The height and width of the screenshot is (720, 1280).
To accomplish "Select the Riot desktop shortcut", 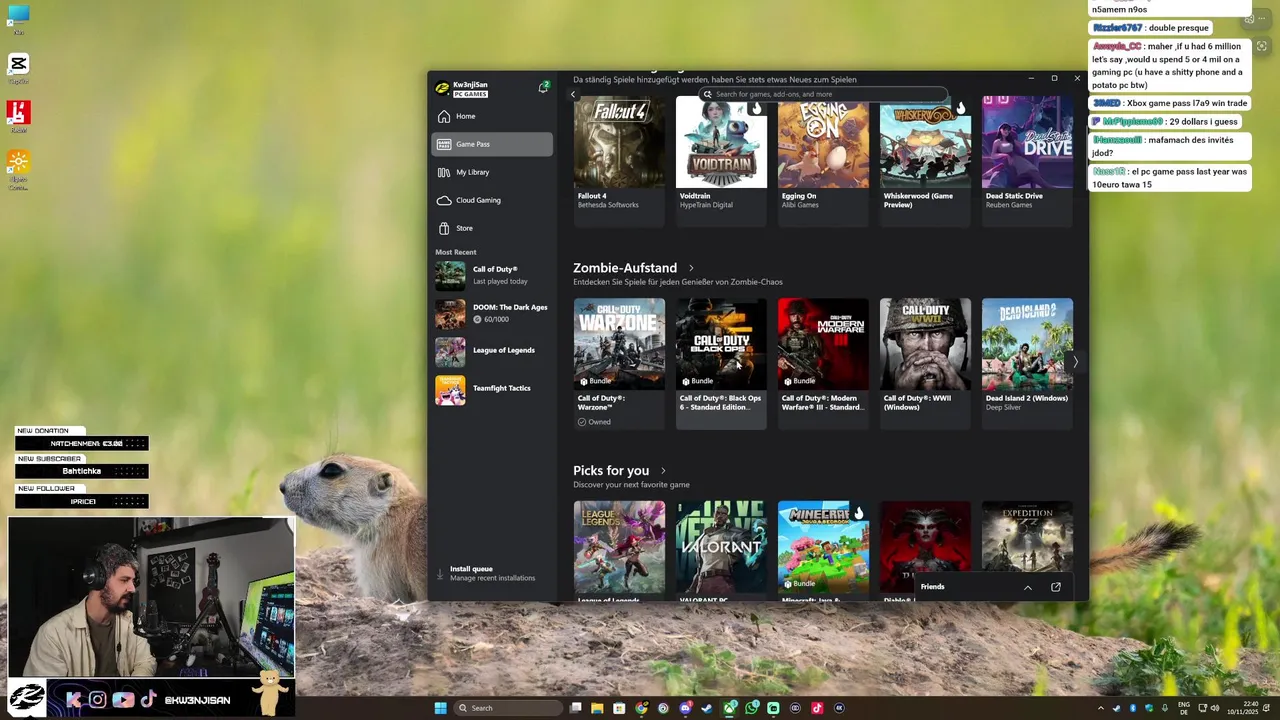I will 18,116.
